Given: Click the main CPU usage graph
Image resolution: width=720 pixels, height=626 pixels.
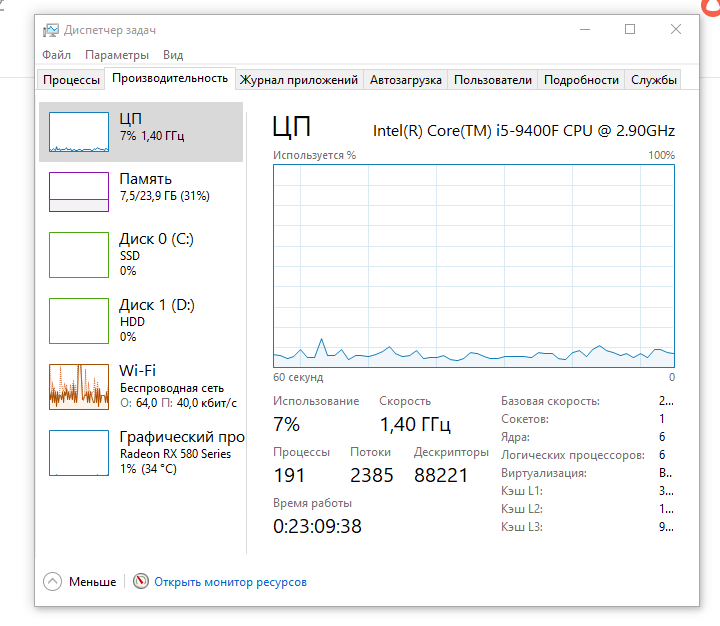Looking at the screenshot, I should (474, 265).
